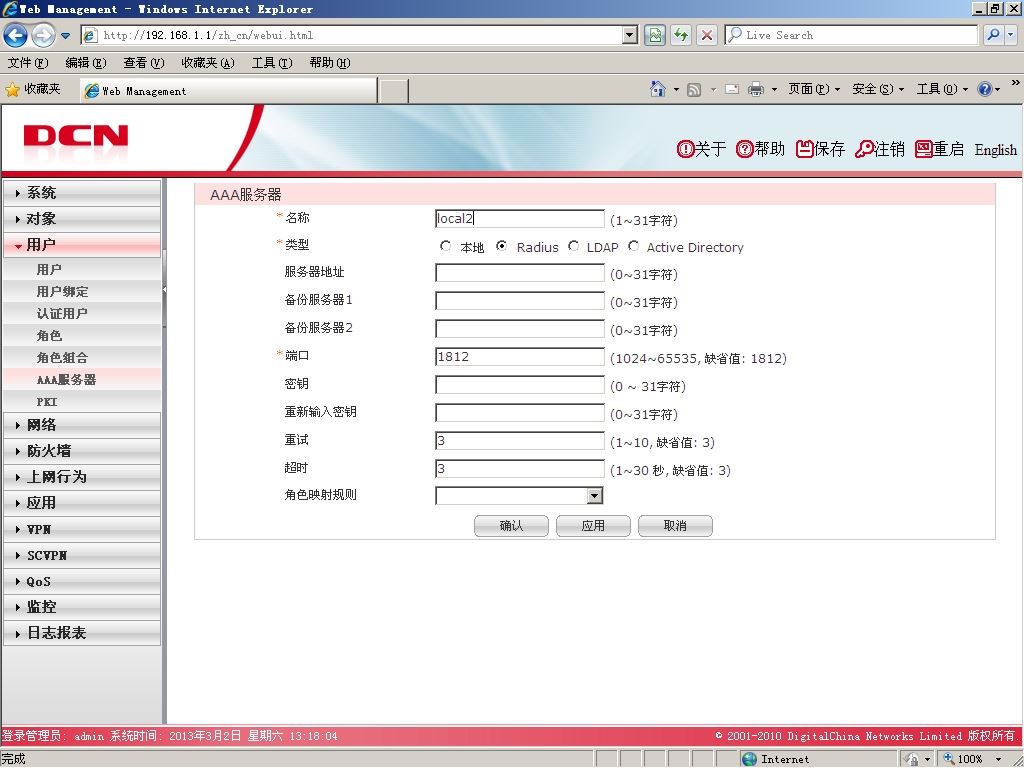Open the recent pages dropdown arrow
Image resolution: width=1024 pixels, height=768 pixels.
[x=65, y=35]
